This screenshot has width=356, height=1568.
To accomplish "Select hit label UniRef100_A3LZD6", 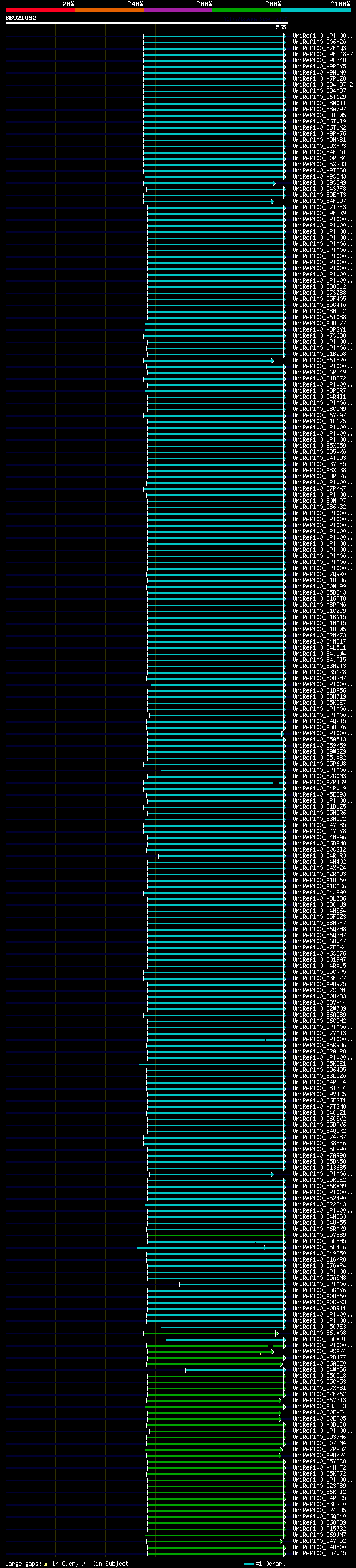I will pos(319,898).
